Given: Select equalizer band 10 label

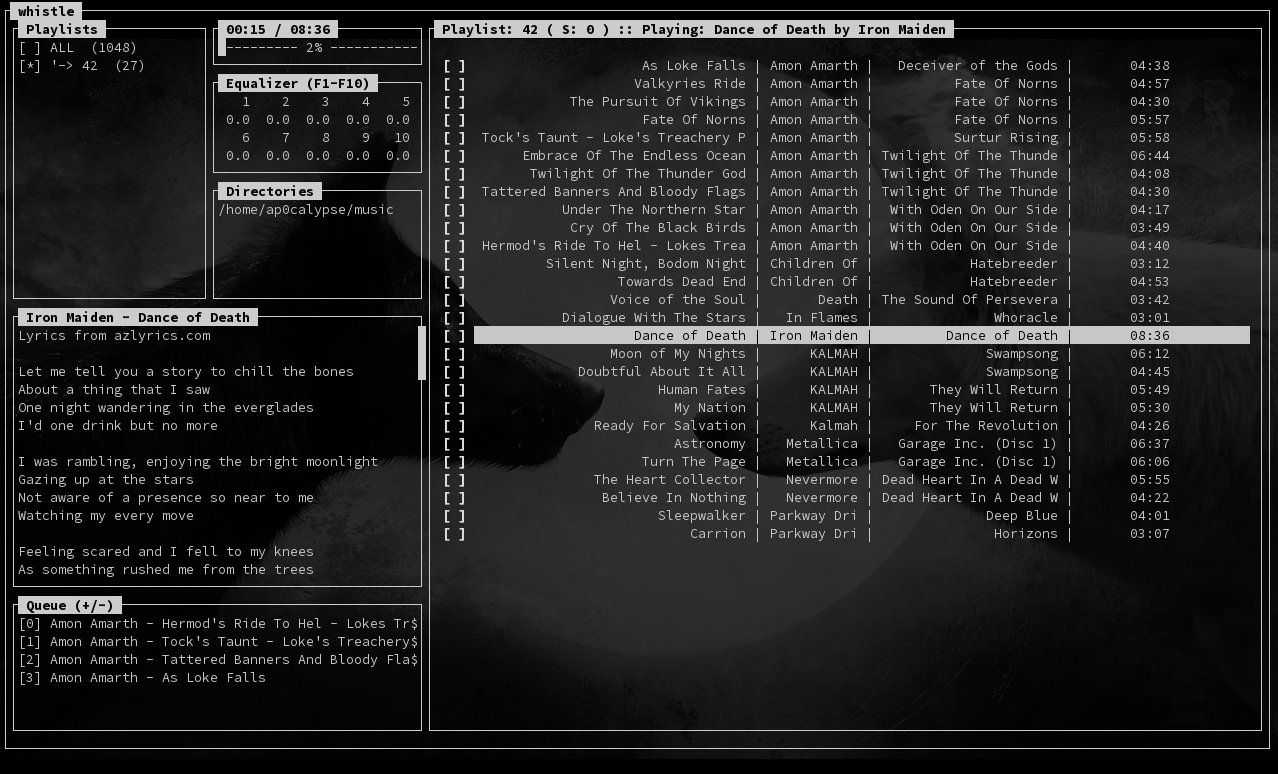Looking at the screenshot, I should click(x=402, y=138).
